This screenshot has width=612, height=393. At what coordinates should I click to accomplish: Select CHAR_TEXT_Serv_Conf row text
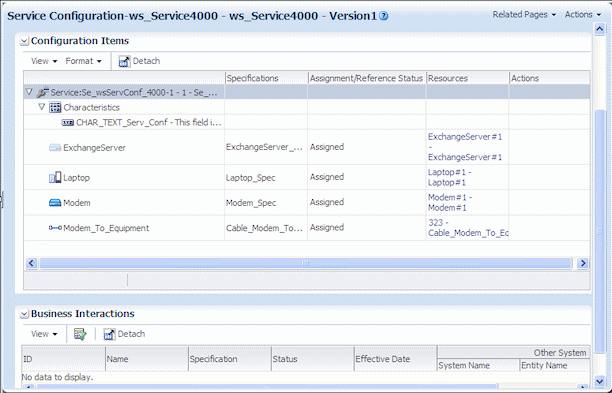(x=149, y=123)
